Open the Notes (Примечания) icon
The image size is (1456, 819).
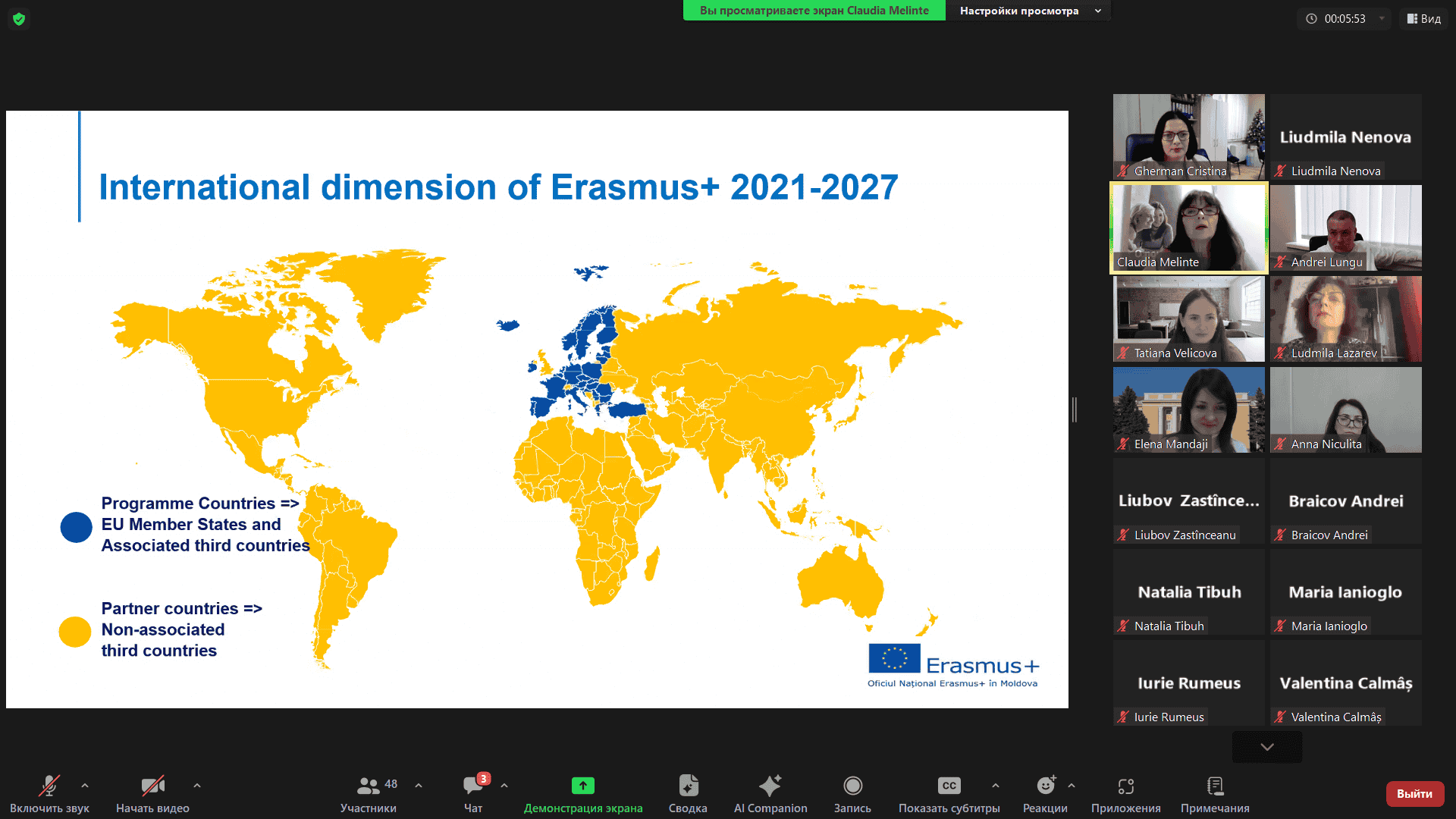(1215, 786)
